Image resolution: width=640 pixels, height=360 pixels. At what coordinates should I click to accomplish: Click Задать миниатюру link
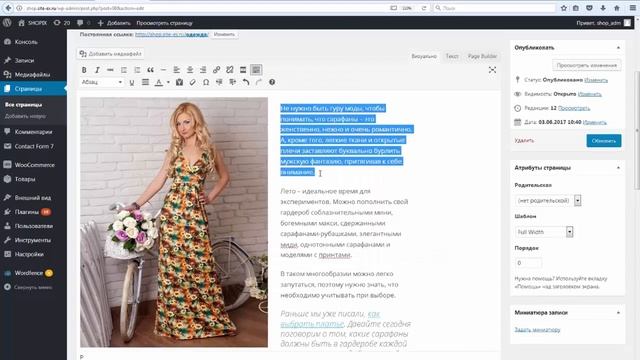point(537,330)
